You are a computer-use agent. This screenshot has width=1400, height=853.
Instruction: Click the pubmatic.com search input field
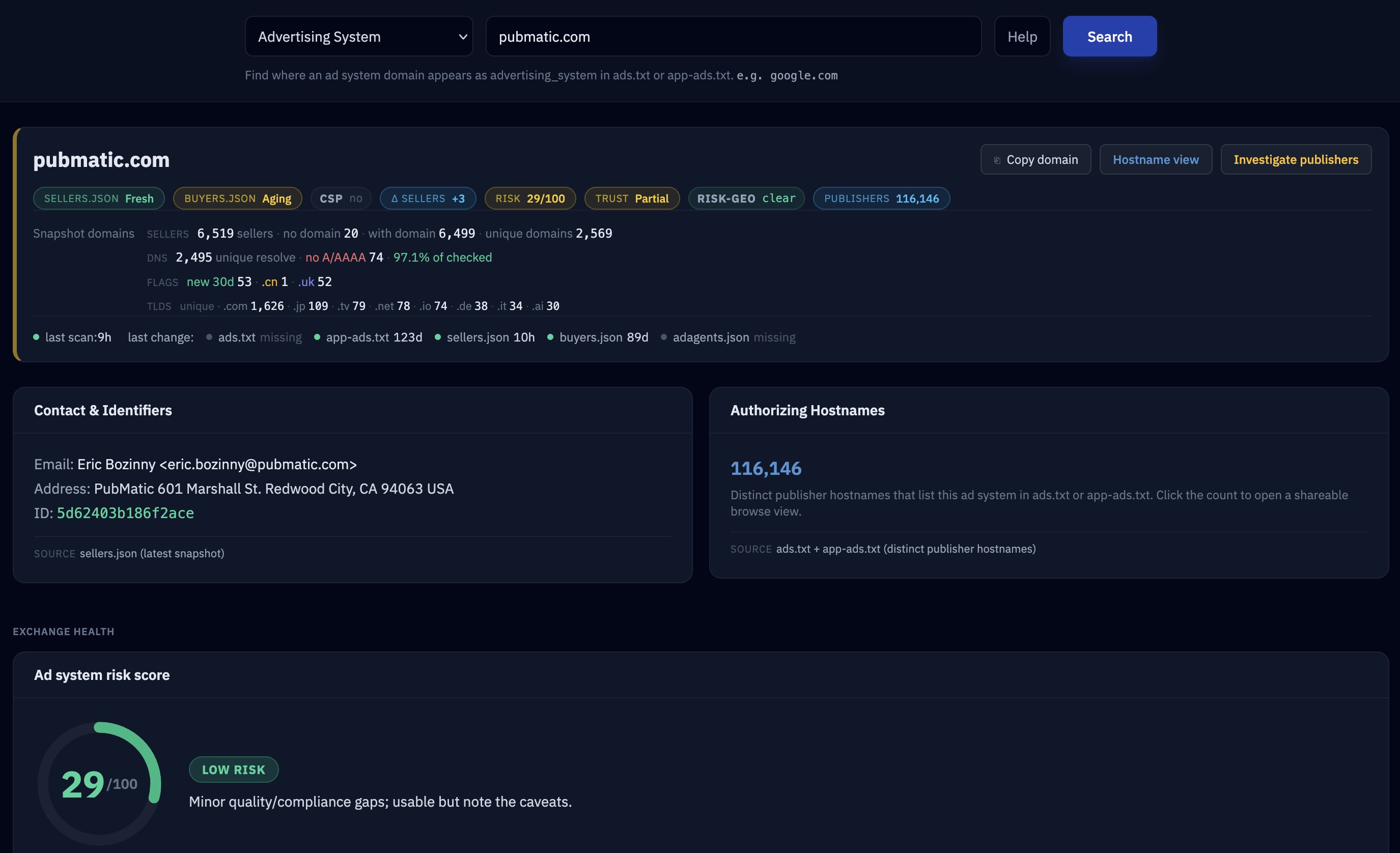pos(733,36)
